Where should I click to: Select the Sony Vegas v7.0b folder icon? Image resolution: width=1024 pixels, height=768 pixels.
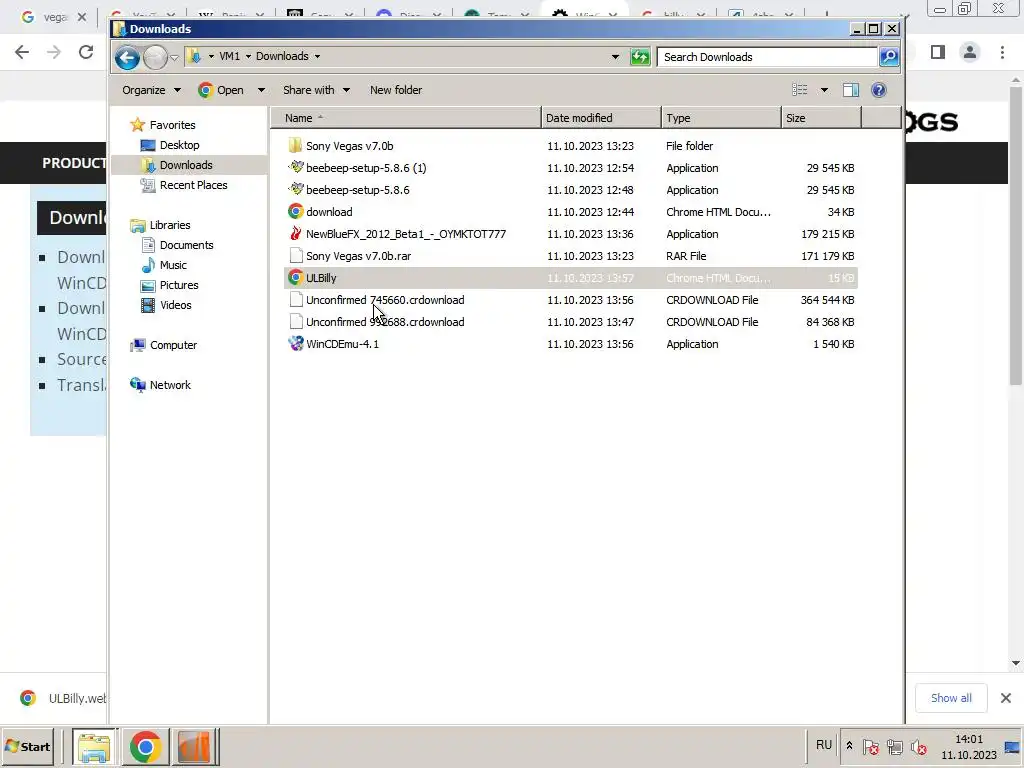pyautogui.click(x=295, y=146)
